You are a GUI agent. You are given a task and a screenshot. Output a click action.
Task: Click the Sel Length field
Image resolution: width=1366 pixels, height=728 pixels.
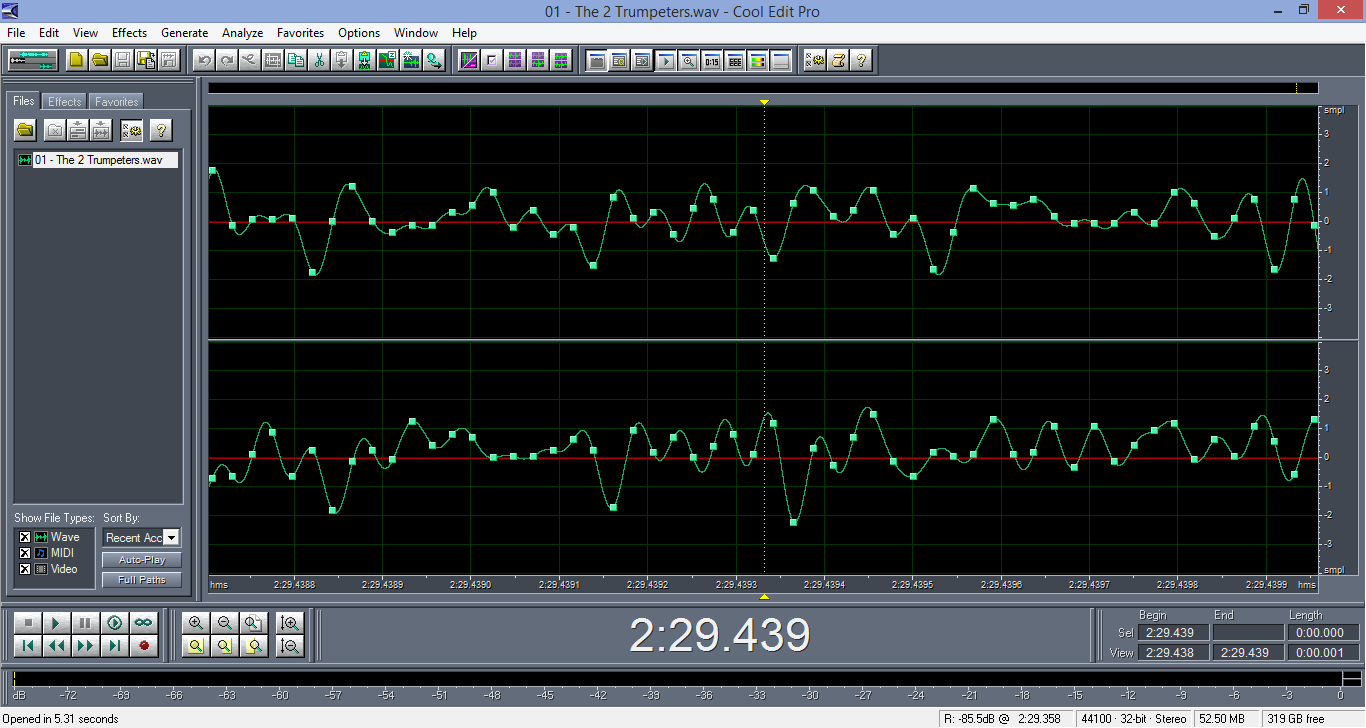[x=1322, y=633]
